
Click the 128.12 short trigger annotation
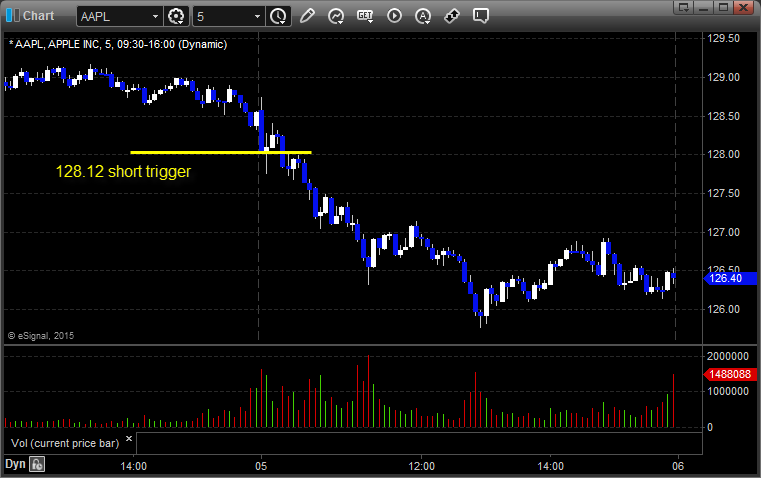click(x=123, y=171)
